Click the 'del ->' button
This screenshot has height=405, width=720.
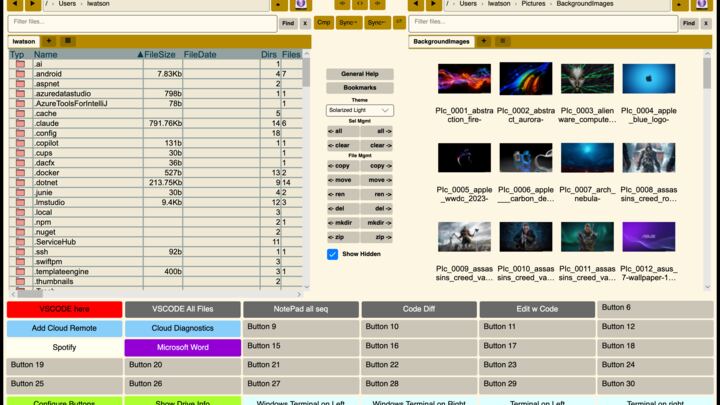[377, 208]
